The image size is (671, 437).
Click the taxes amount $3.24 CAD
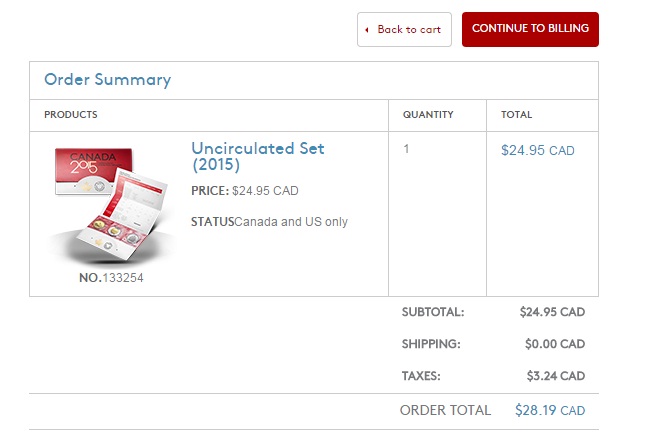pos(555,376)
